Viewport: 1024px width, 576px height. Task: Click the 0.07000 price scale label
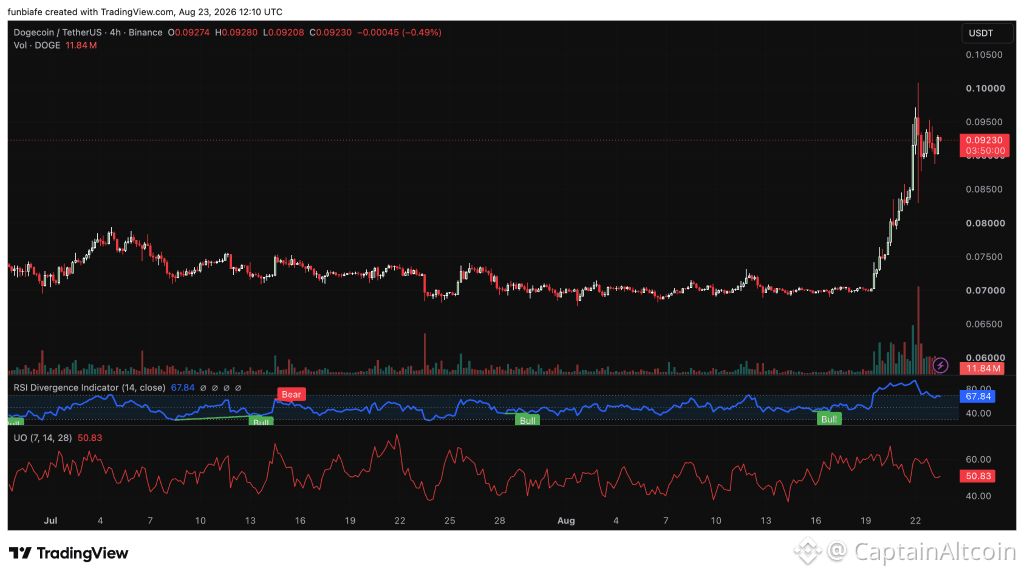pos(985,291)
